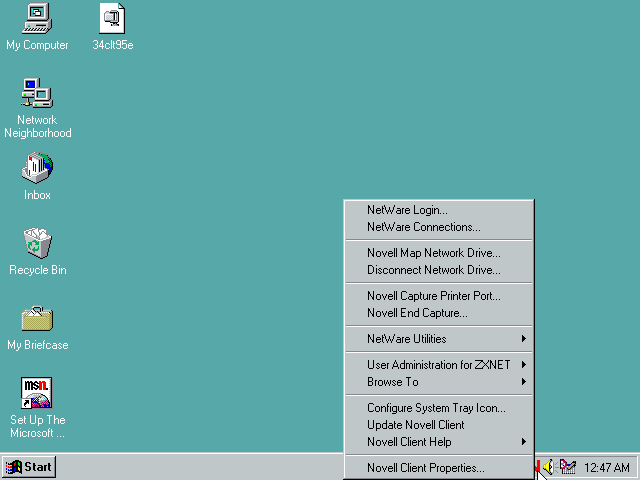The image size is (640, 480).
Task: Select Novell Map Network Drive...
Action: coord(439,253)
